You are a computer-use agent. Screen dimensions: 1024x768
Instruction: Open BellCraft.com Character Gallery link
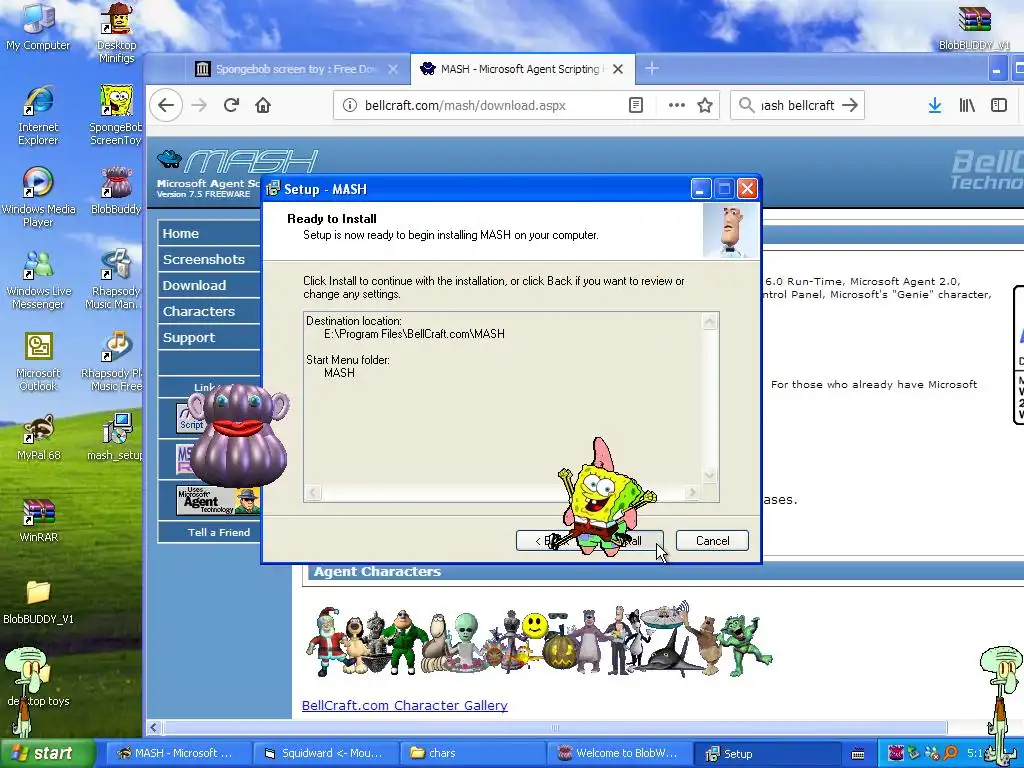[404, 705]
